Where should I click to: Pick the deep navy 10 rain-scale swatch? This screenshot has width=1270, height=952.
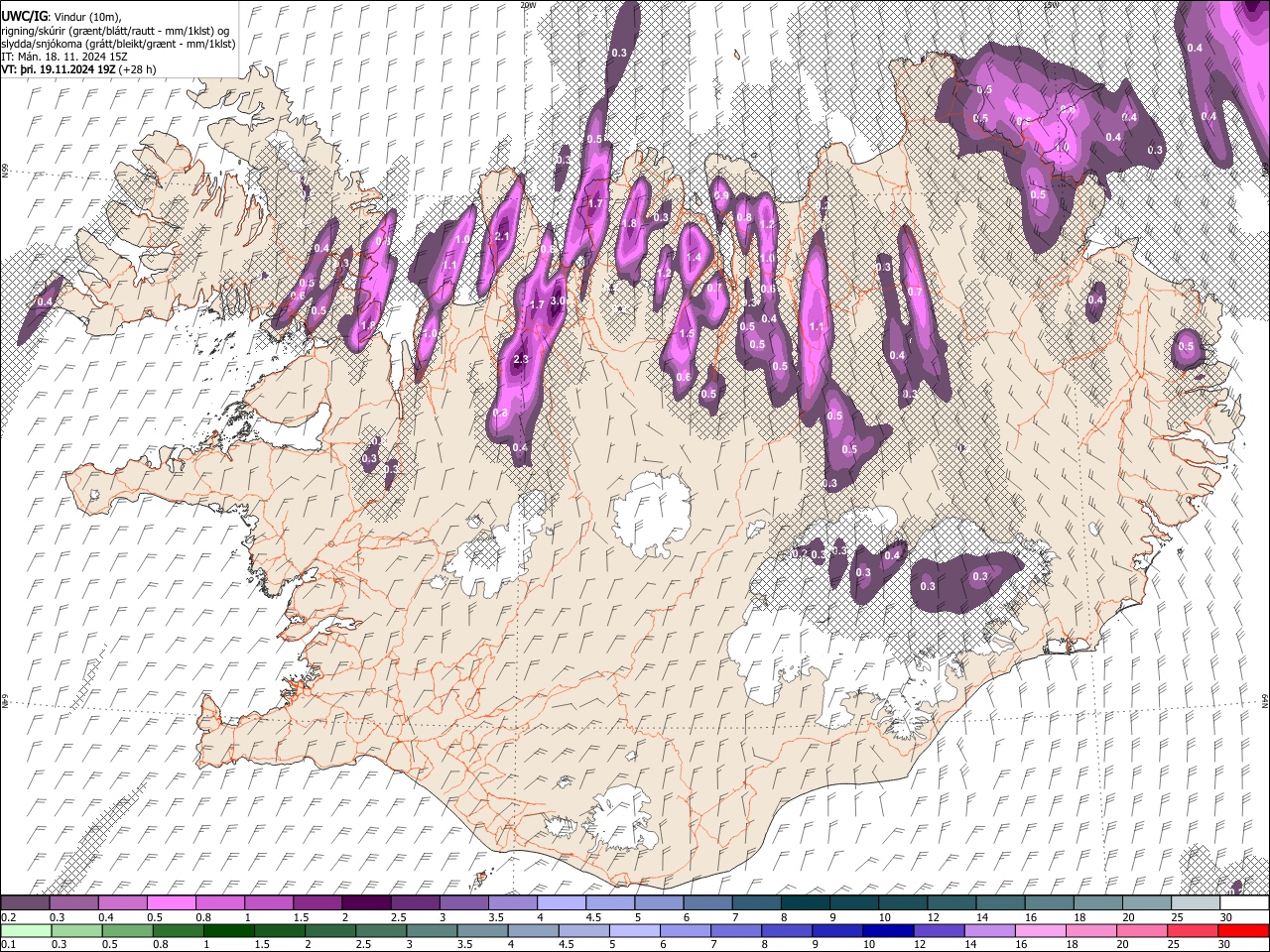(888, 930)
